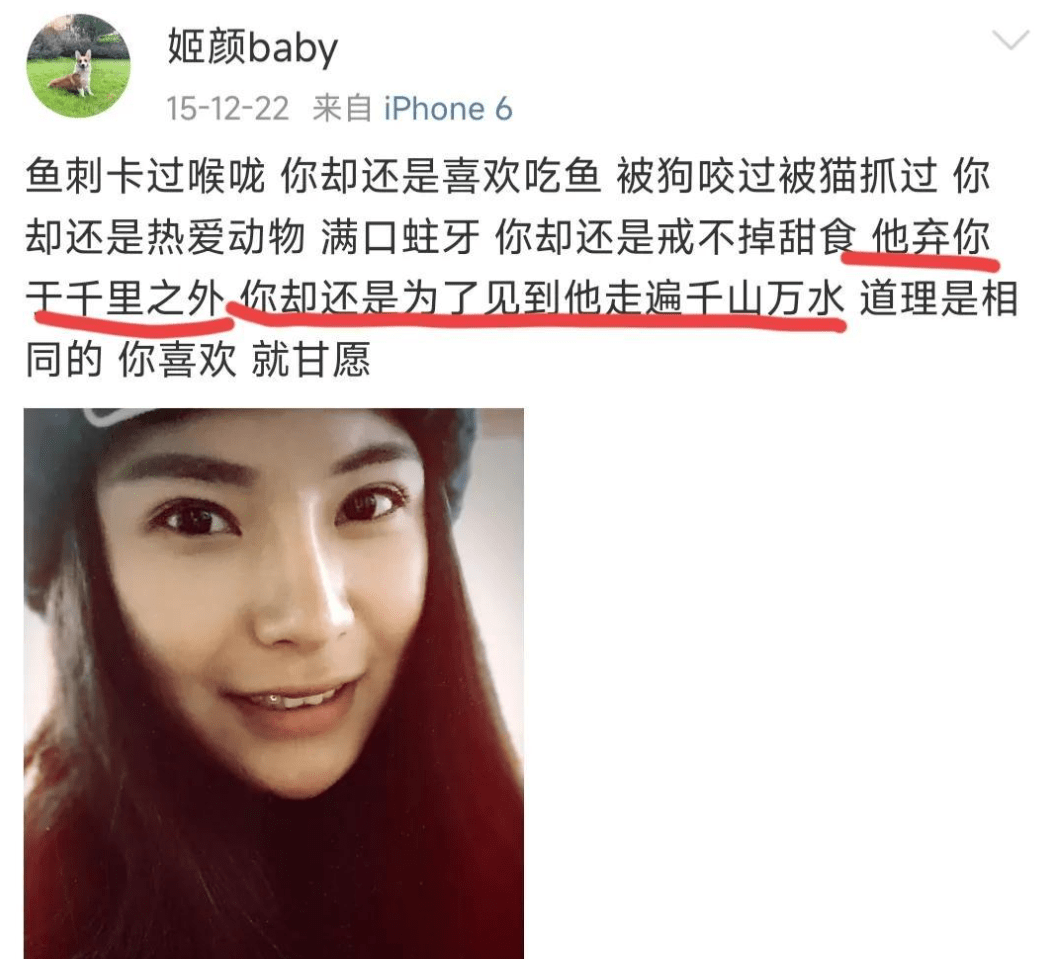Click the phrase 被狗咬过被猫抓过
Viewport: 1051px width, 959px height.
coord(776,176)
